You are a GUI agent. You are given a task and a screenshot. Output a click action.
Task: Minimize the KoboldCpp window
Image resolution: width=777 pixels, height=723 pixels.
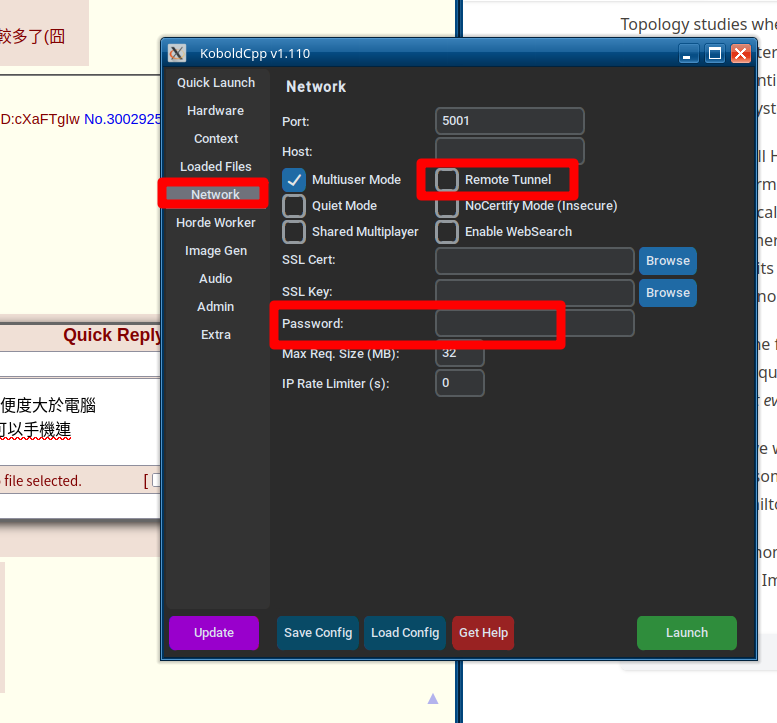coord(689,54)
